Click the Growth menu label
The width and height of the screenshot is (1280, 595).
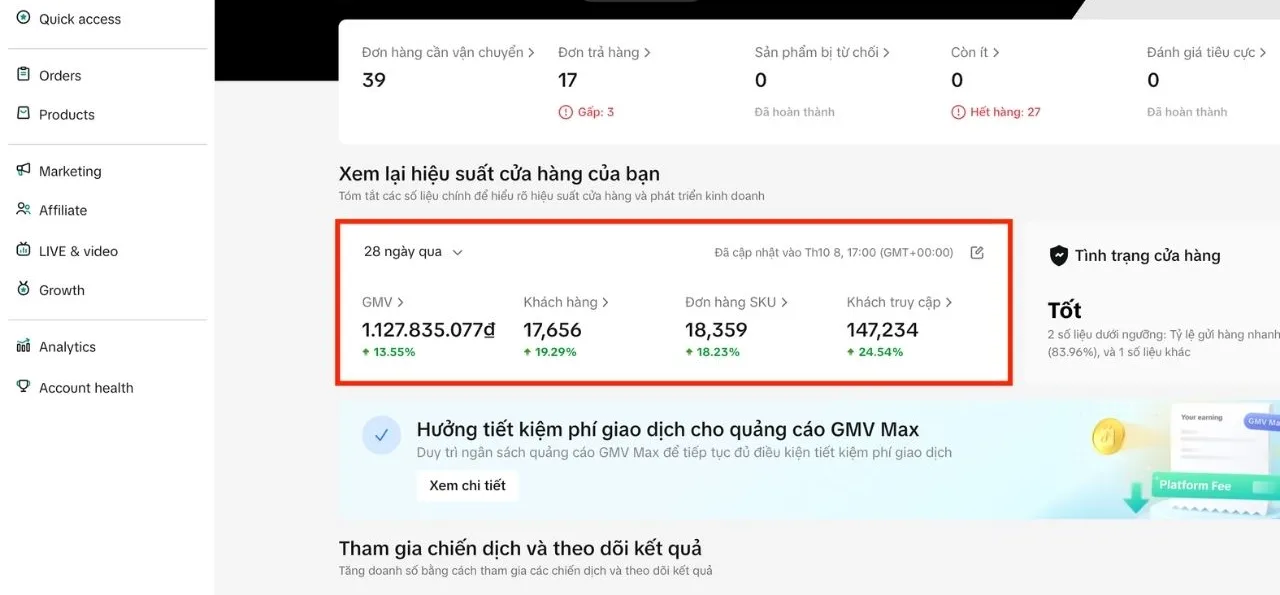tap(62, 290)
